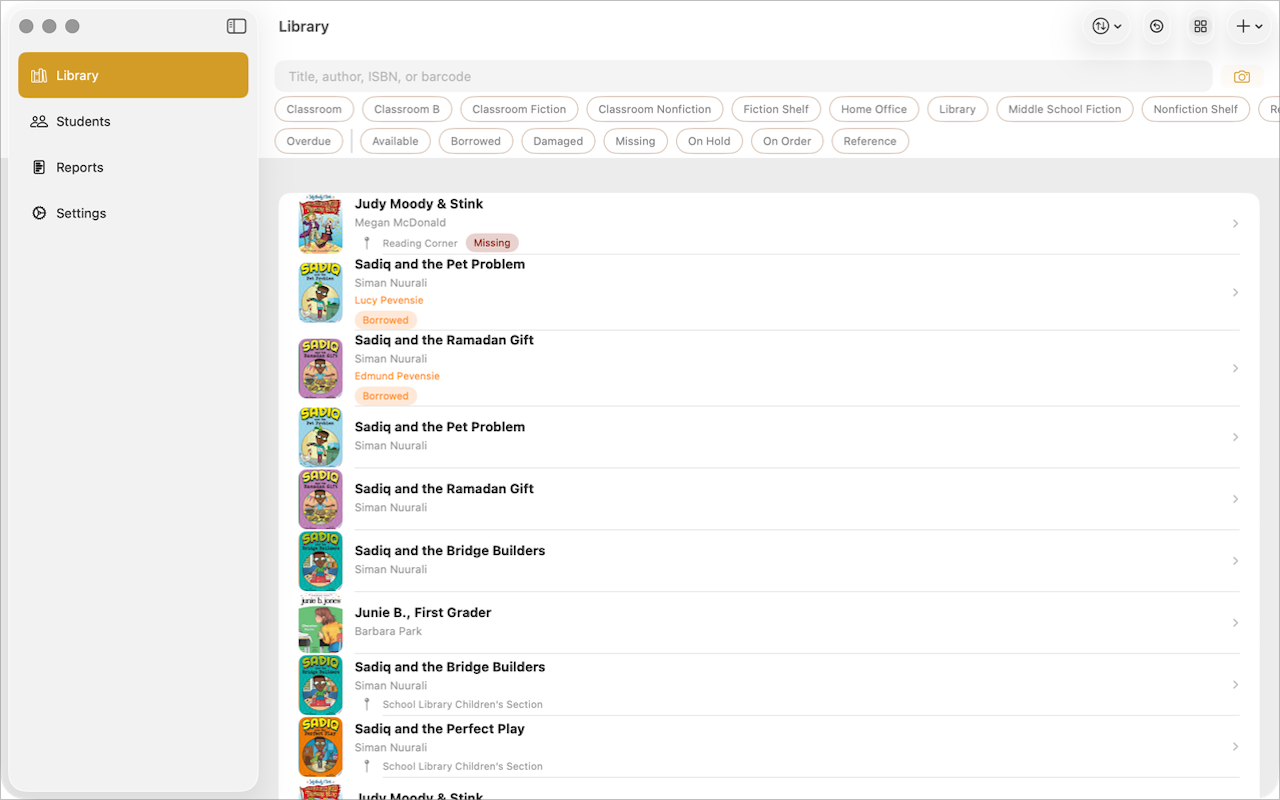The image size is (1280, 800).
Task: Click author name Barbara Park
Action: [x=388, y=631]
